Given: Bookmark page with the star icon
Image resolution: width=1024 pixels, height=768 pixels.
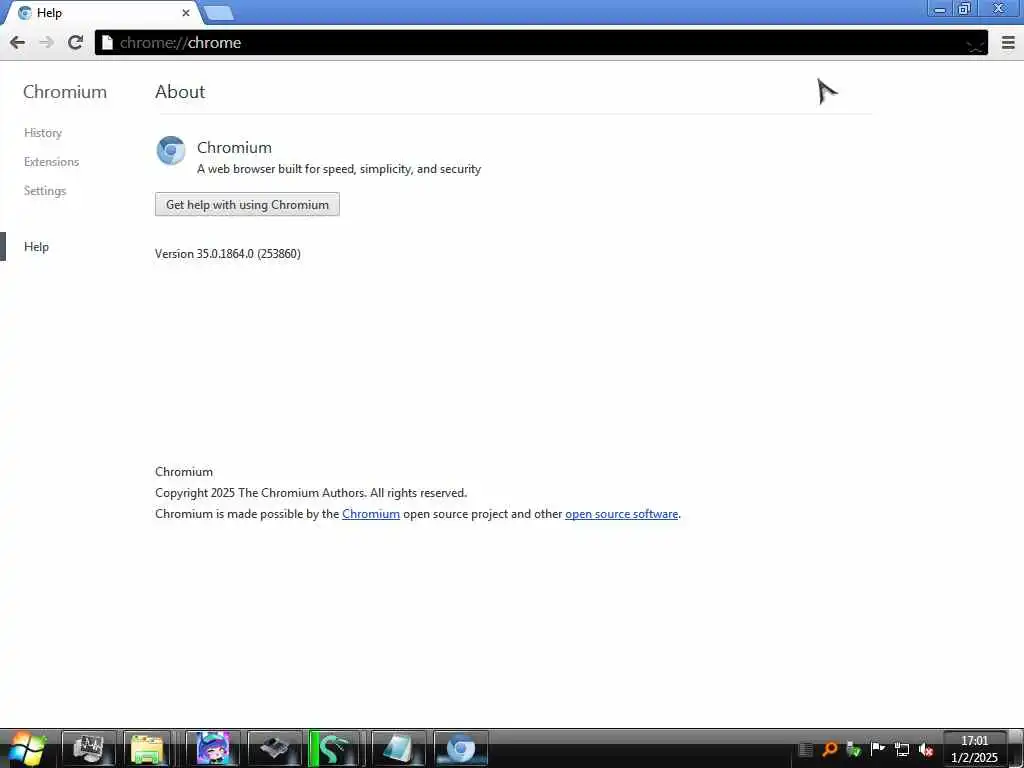Looking at the screenshot, I should (975, 44).
